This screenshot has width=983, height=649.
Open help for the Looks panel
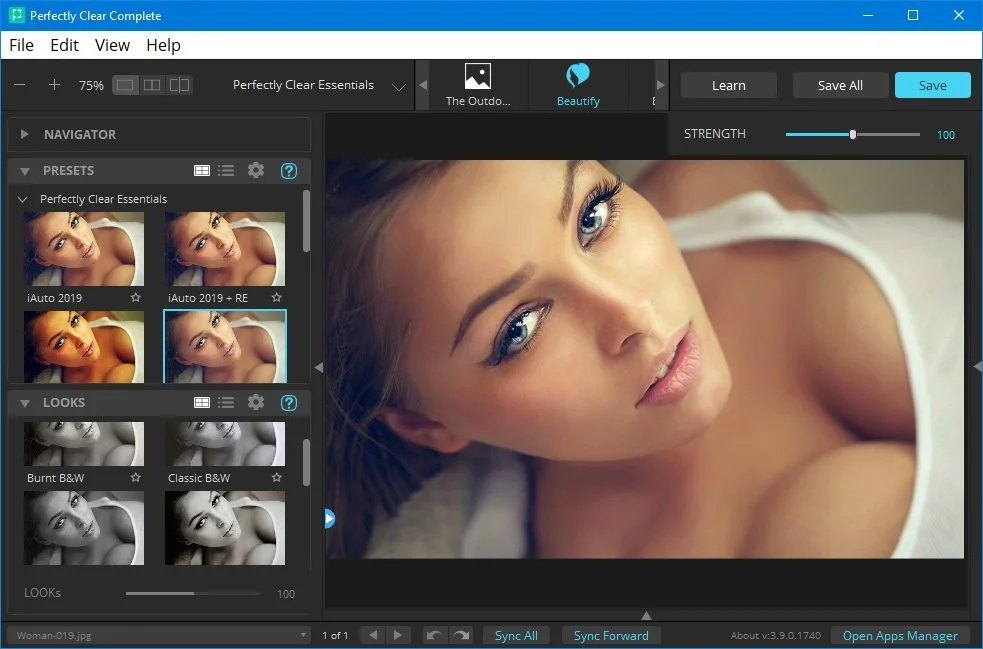tap(289, 403)
